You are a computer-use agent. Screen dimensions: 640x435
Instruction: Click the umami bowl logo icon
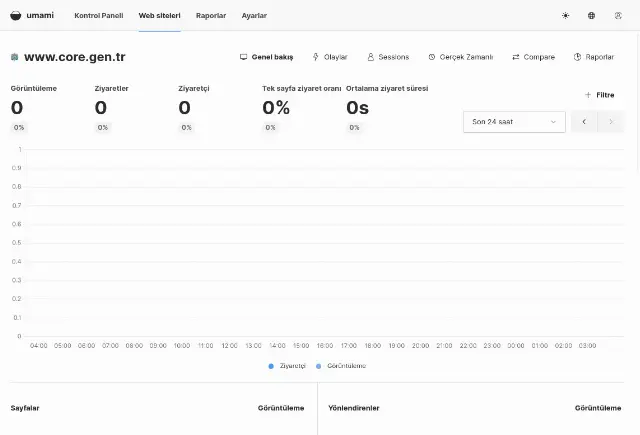[x=16, y=16]
